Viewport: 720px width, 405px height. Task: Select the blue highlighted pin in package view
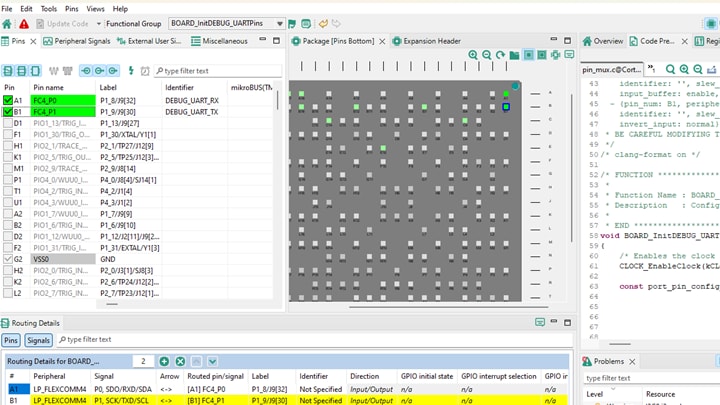click(x=506, y=106)
